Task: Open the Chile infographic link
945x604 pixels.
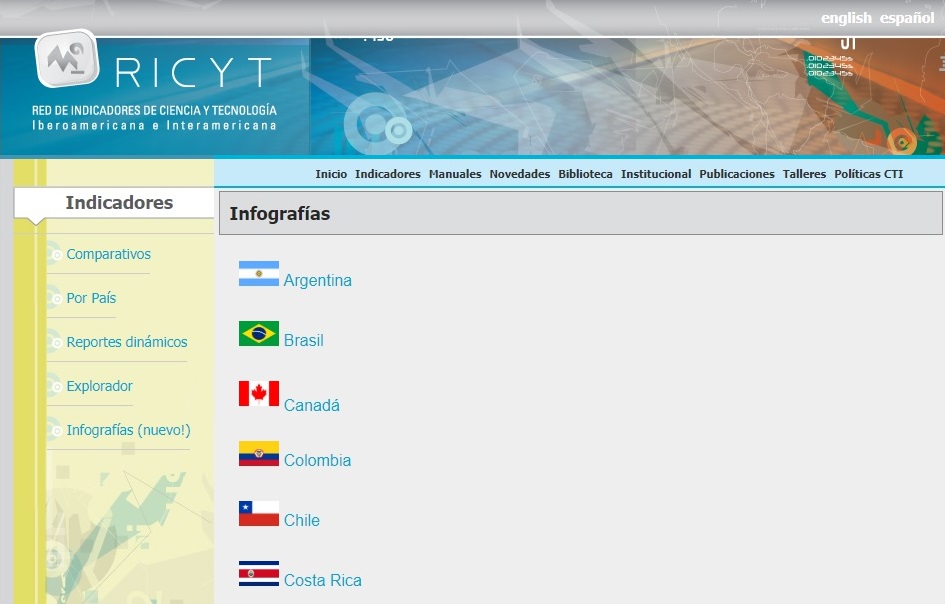Action: tap(302, 520)
